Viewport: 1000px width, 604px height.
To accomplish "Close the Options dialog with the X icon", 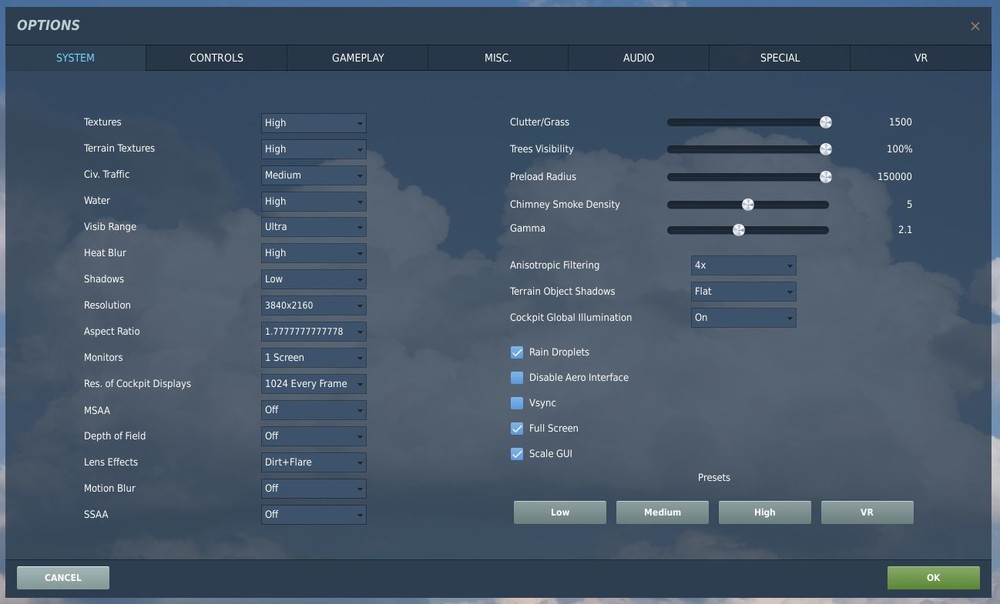I will [x=974, y=26].
